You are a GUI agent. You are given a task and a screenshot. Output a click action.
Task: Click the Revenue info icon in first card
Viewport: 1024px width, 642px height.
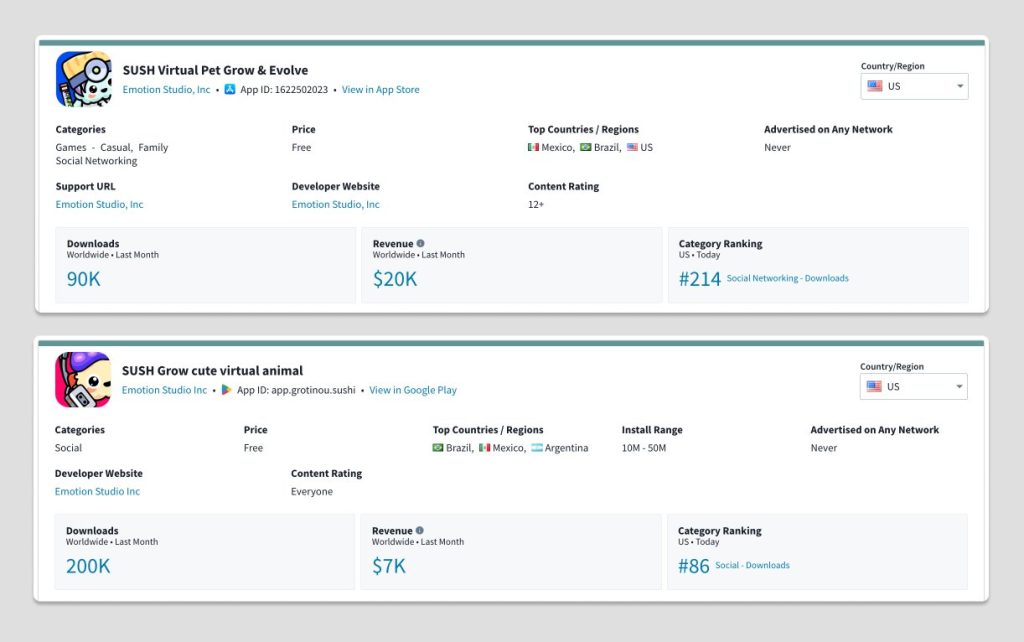tap(420, 243)
